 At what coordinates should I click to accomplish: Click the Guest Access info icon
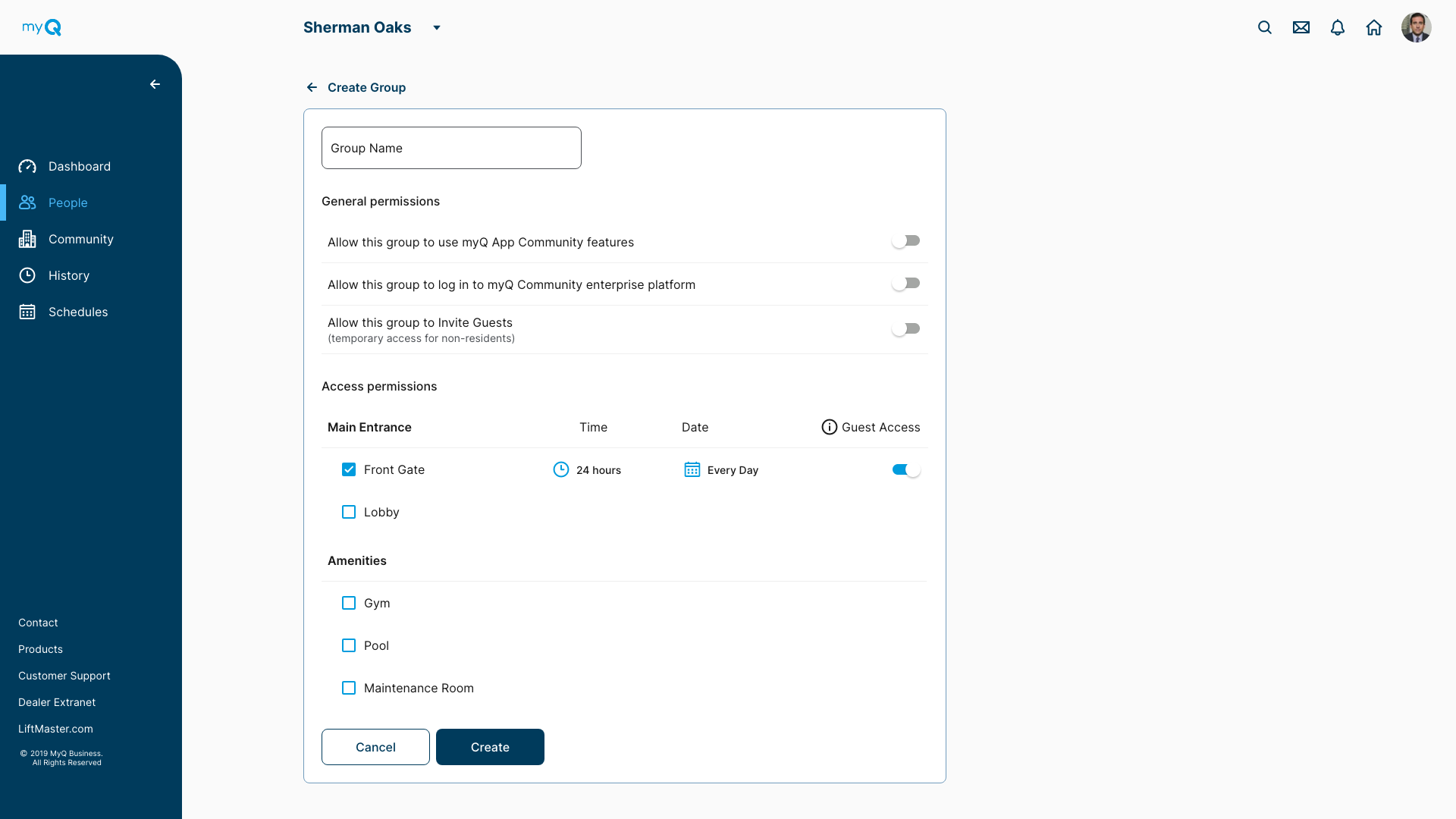click(829, 427)
